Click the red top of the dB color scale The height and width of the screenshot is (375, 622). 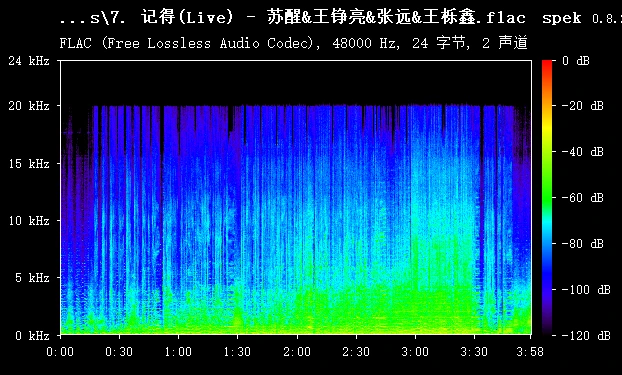(x=547, y=64)
